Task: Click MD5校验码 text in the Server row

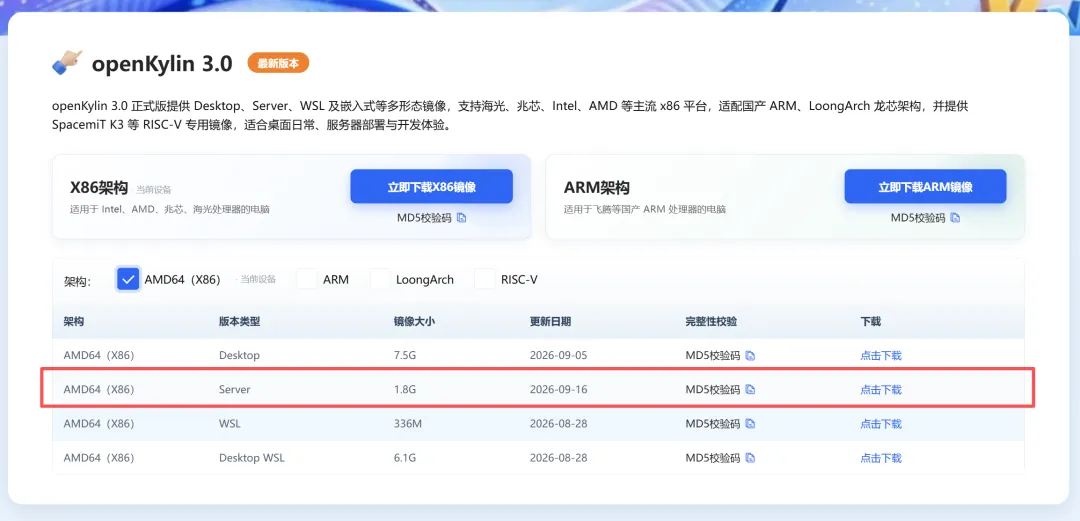Action: pyautogui.click(x=713, y=389)
